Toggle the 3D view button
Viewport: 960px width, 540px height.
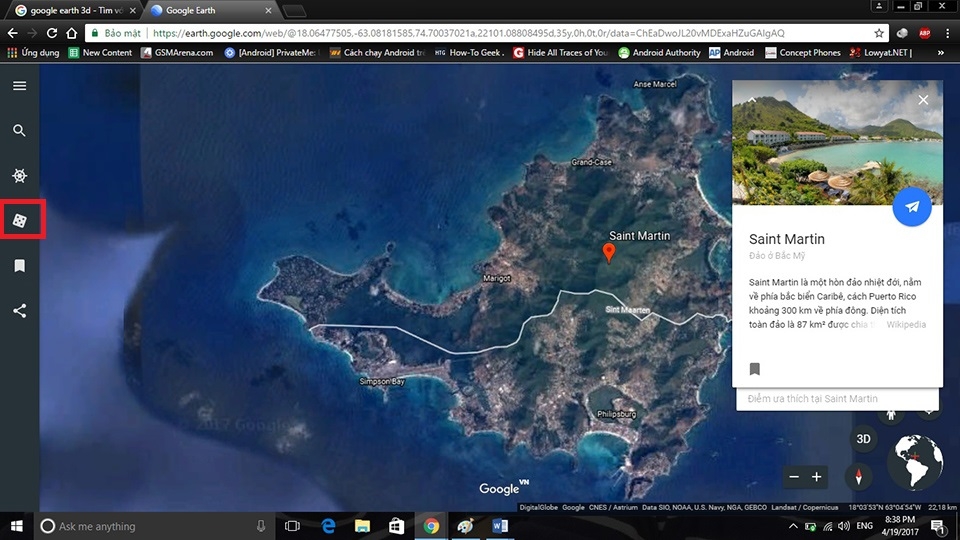(863, 439)
